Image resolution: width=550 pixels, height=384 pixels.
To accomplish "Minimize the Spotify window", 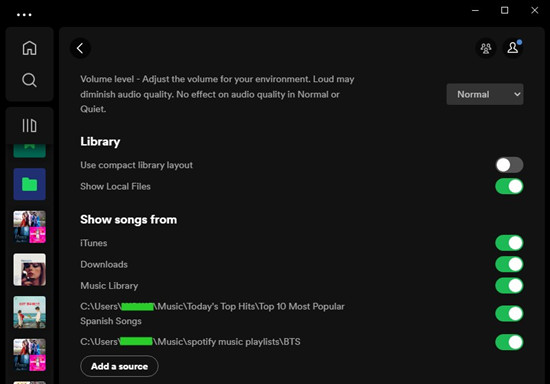I will tap(475, 11).
